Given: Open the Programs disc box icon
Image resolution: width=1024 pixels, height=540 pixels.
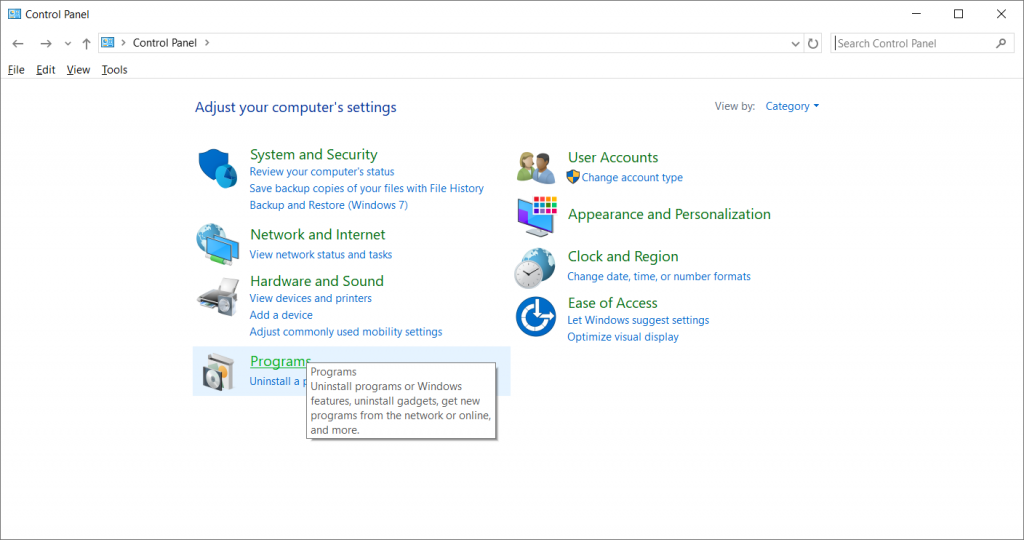Looking at the screenshot, I should (x=218, y=372).
